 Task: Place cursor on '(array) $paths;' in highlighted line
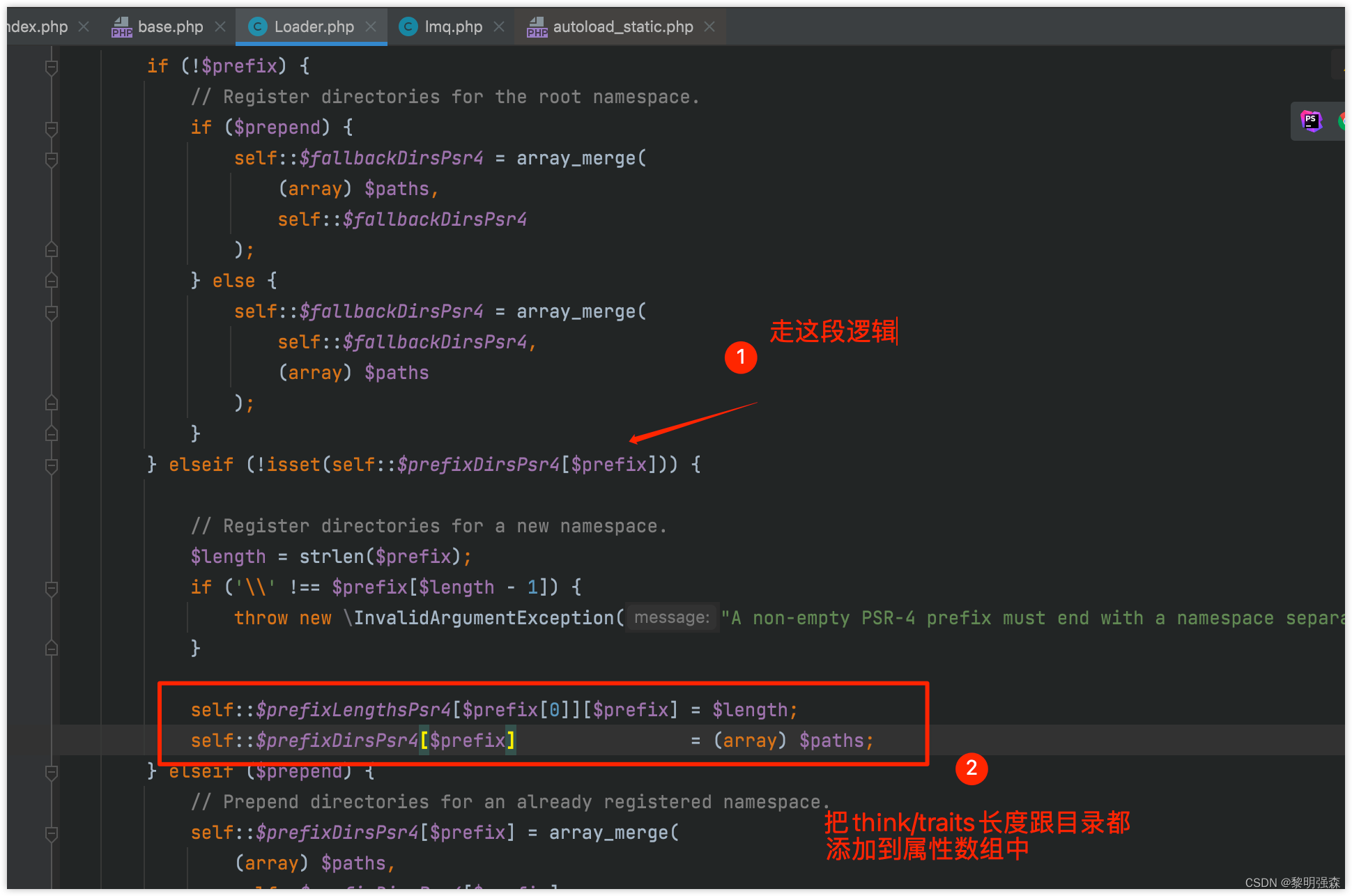pyautogui.click(x=794, y=741)
